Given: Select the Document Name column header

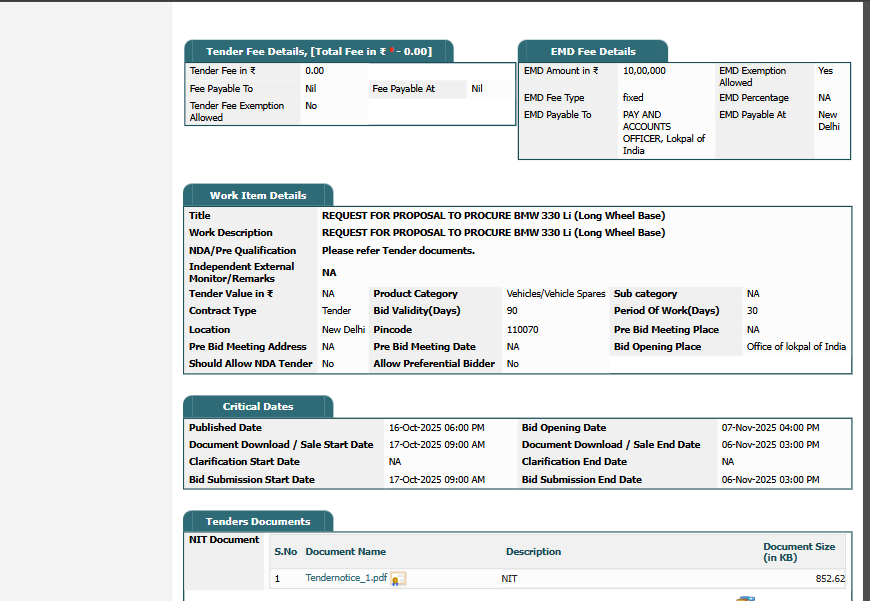Looking at the screenshot, I should 346,552.
